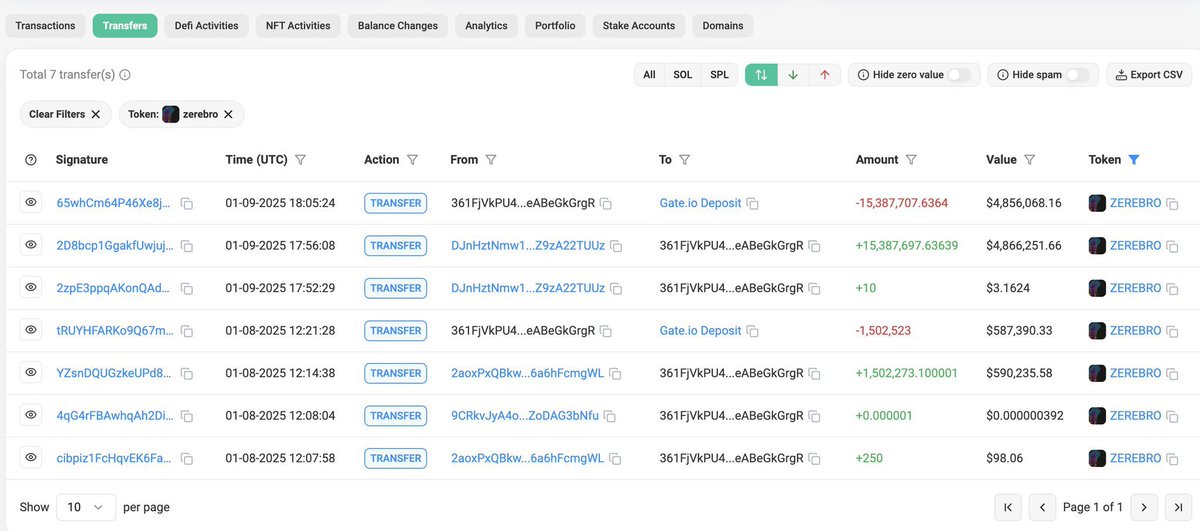Toggle Hide zero value switch

(x=958, y=75)
